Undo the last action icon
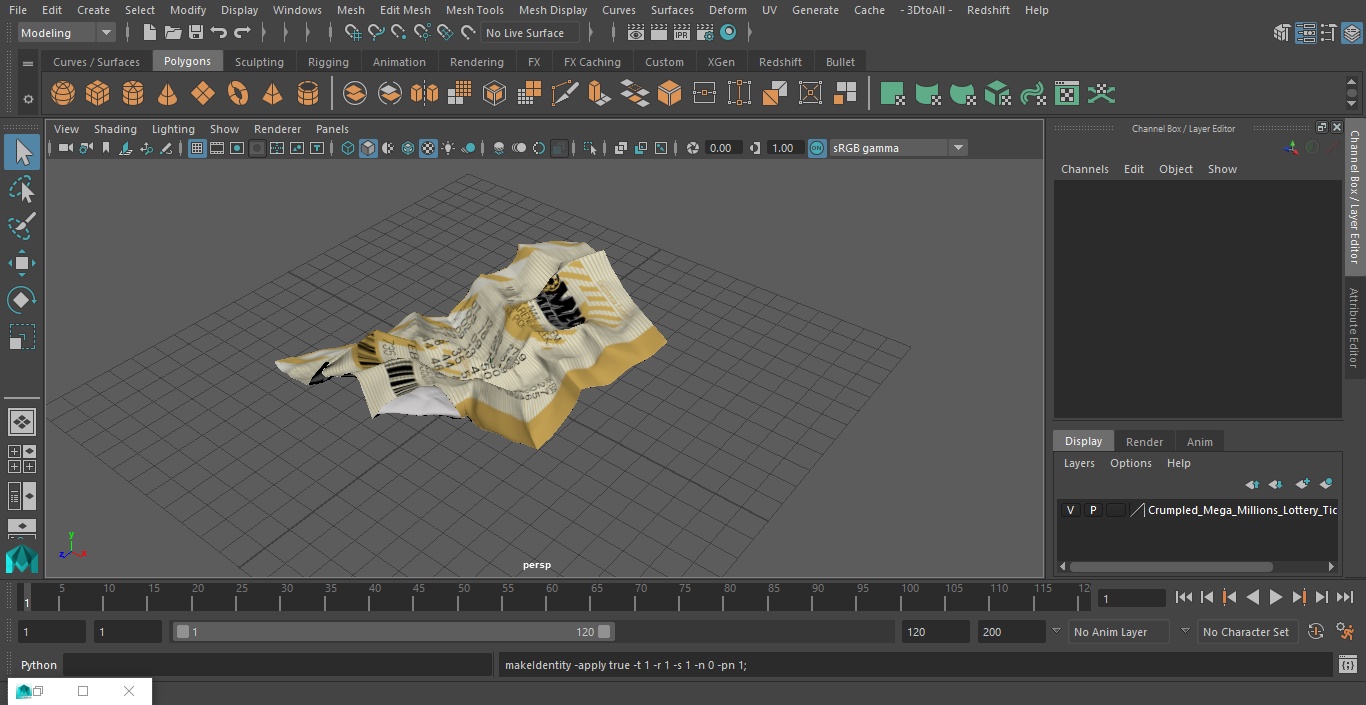The width and height of the screenshot is (1366, 705). 219,33
